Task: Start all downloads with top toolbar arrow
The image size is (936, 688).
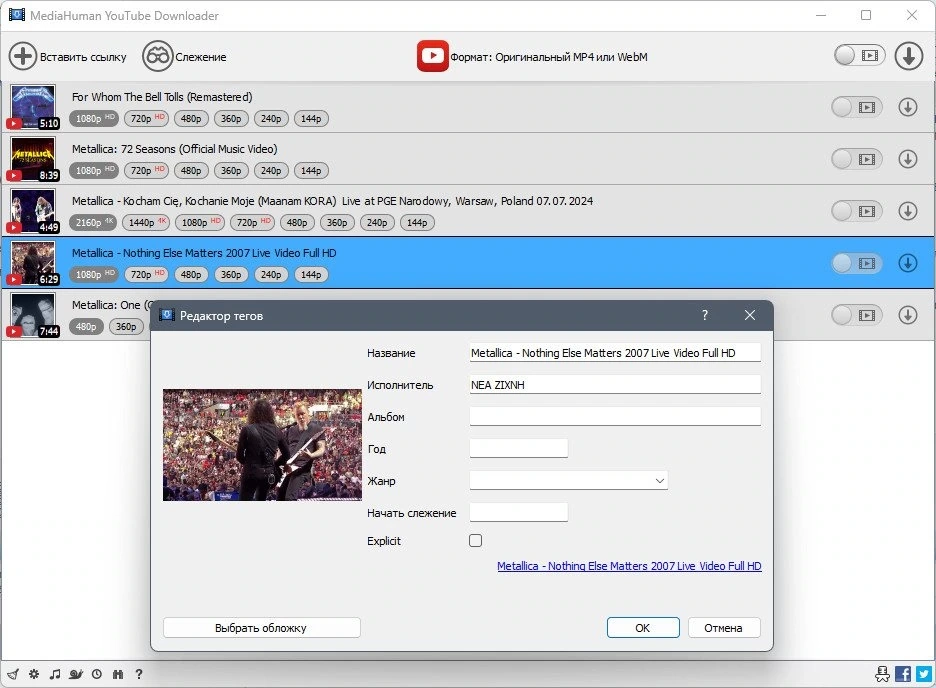Action: (x=909, y=56)
